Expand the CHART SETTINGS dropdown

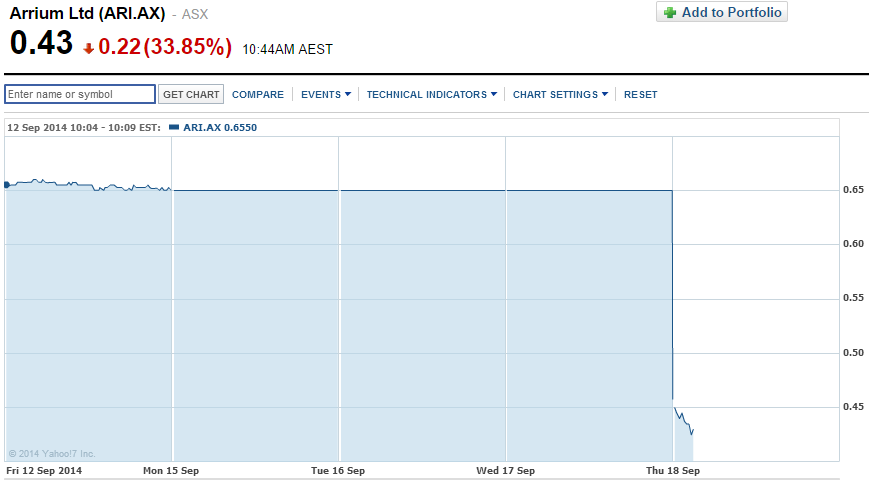560,95
